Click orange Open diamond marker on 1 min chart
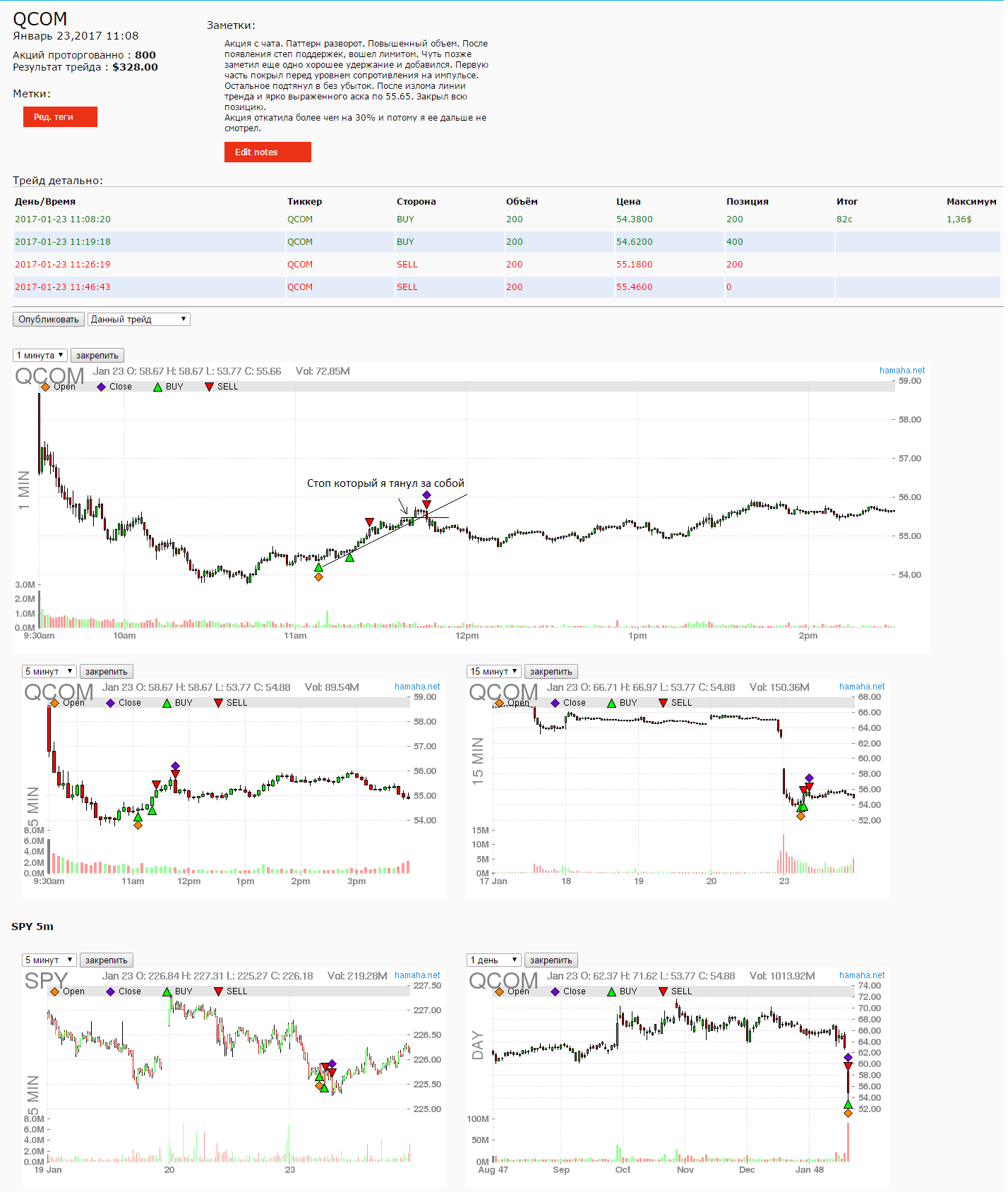This screenshot has width=1008, height=1194. 318,577
